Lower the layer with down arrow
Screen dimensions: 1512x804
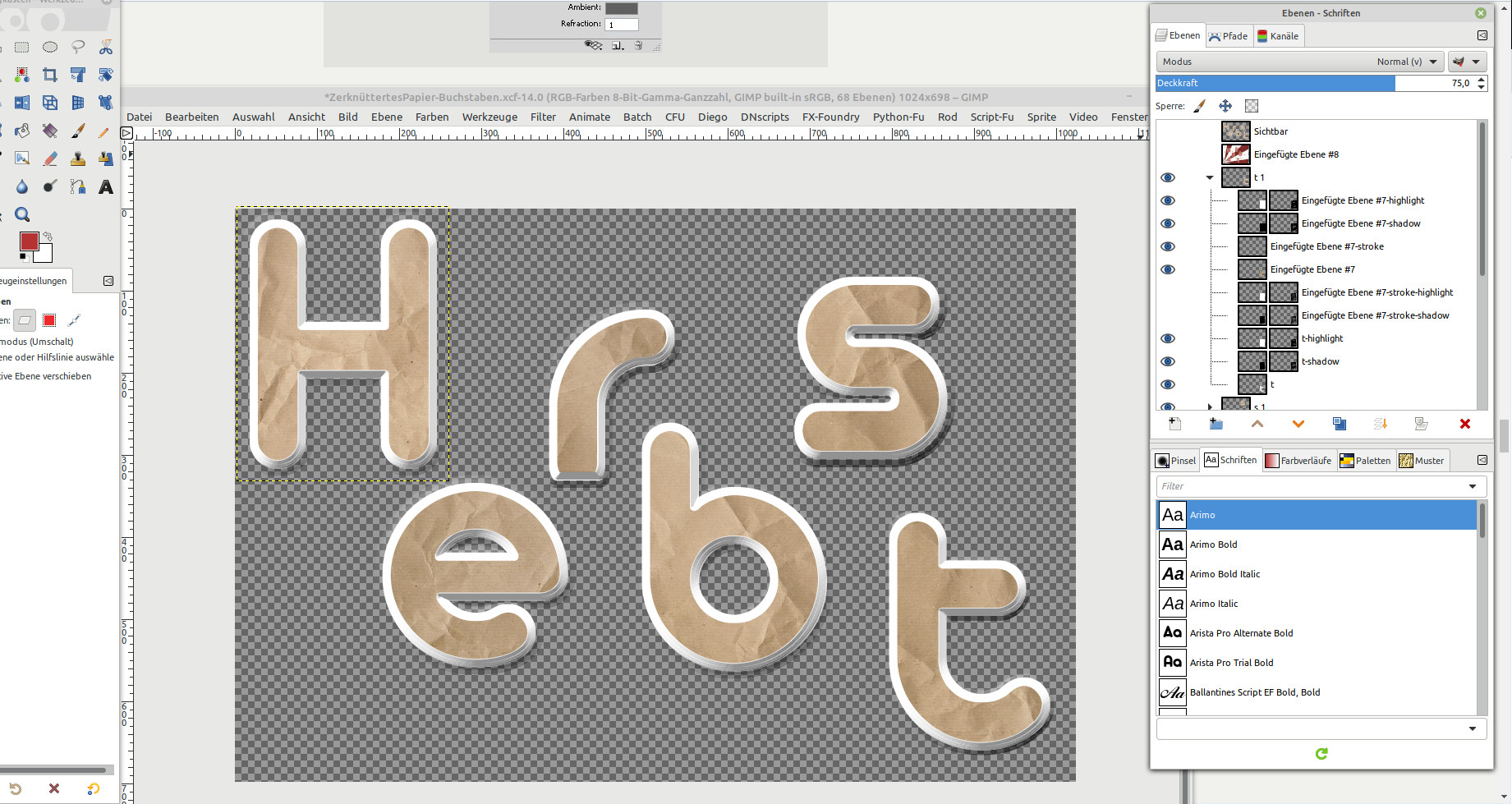point(1298,424)
